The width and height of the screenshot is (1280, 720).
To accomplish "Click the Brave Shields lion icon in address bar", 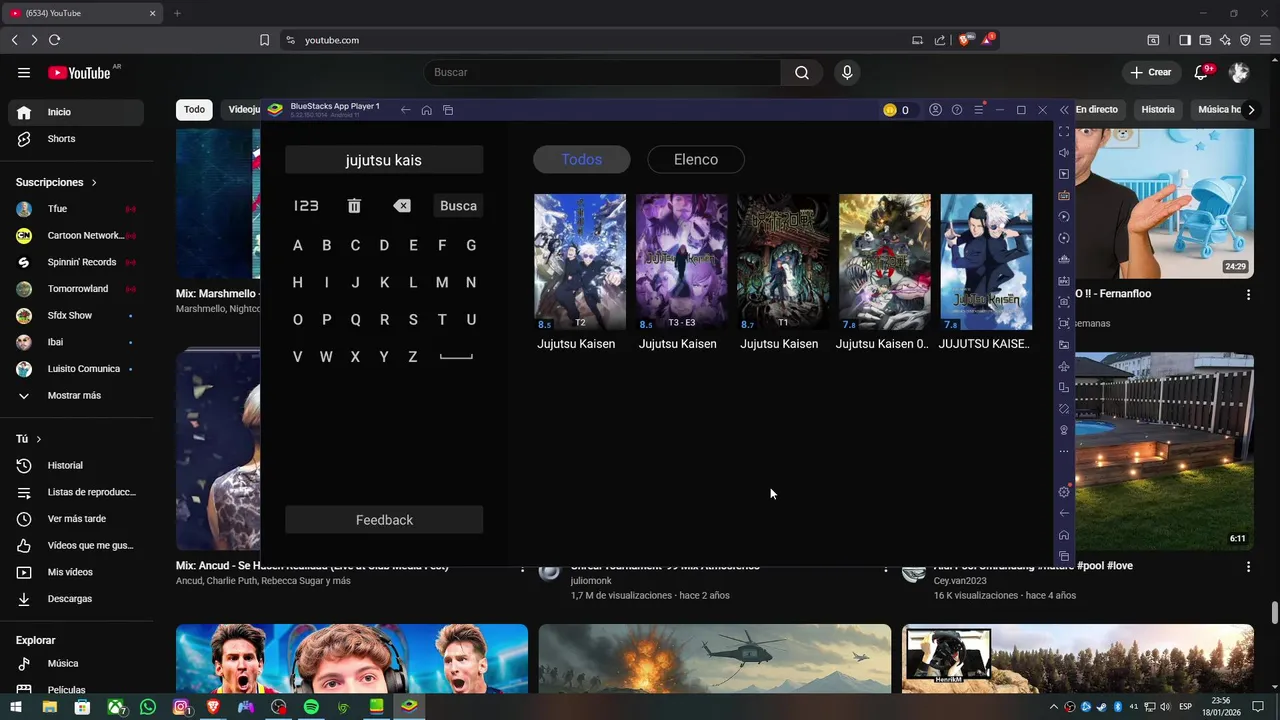I will [965, 40].
